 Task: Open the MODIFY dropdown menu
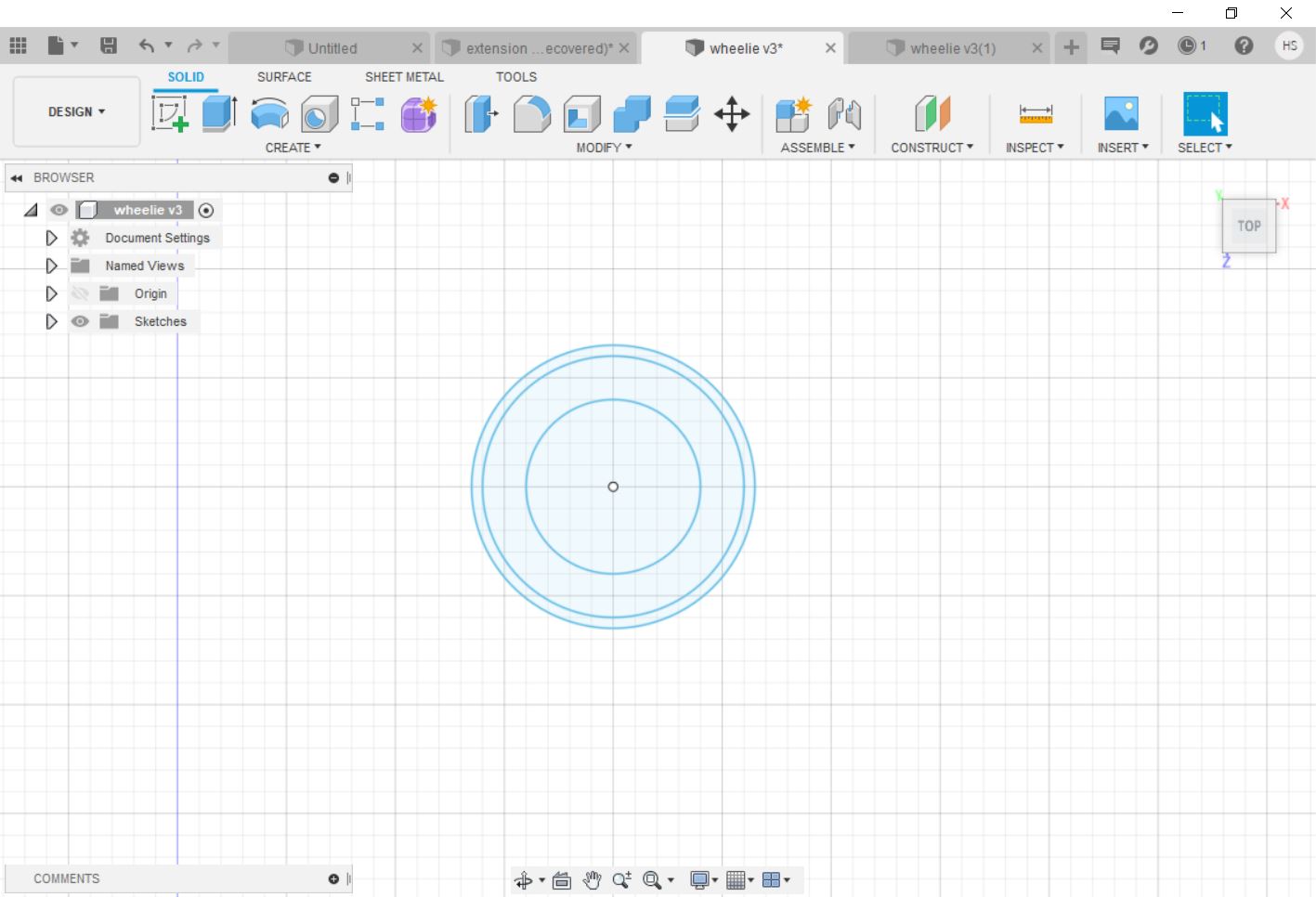[604, 148]
